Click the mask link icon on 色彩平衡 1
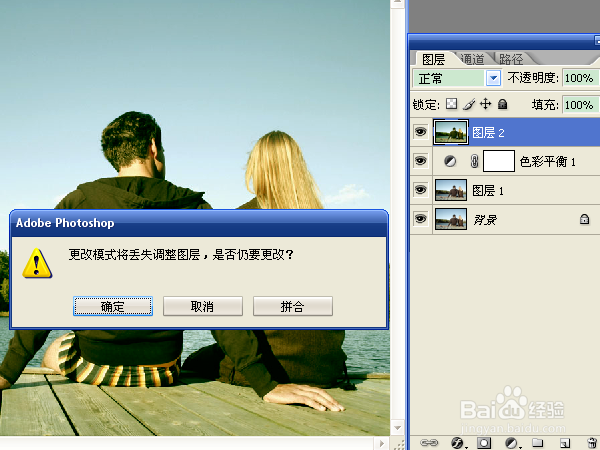 [x=474, y=161]
